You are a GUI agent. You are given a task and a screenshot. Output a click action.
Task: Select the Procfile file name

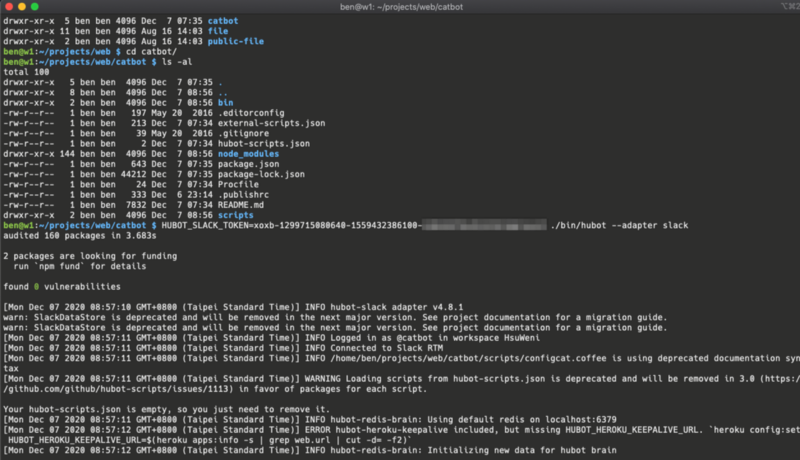(238, 184)
